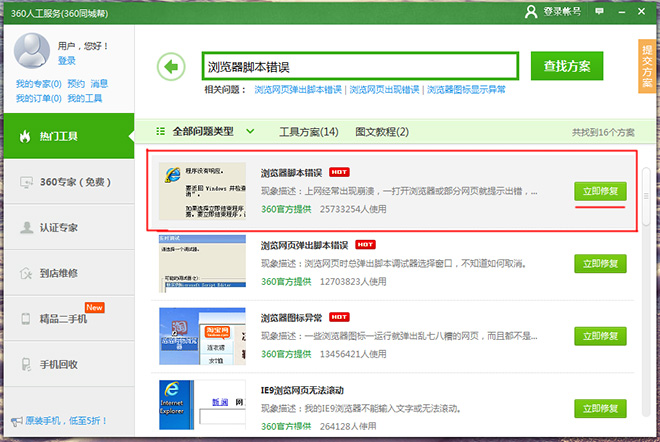Open the 消息 link
The height and width of the screenshot is (442, 660).
point(99,84)
